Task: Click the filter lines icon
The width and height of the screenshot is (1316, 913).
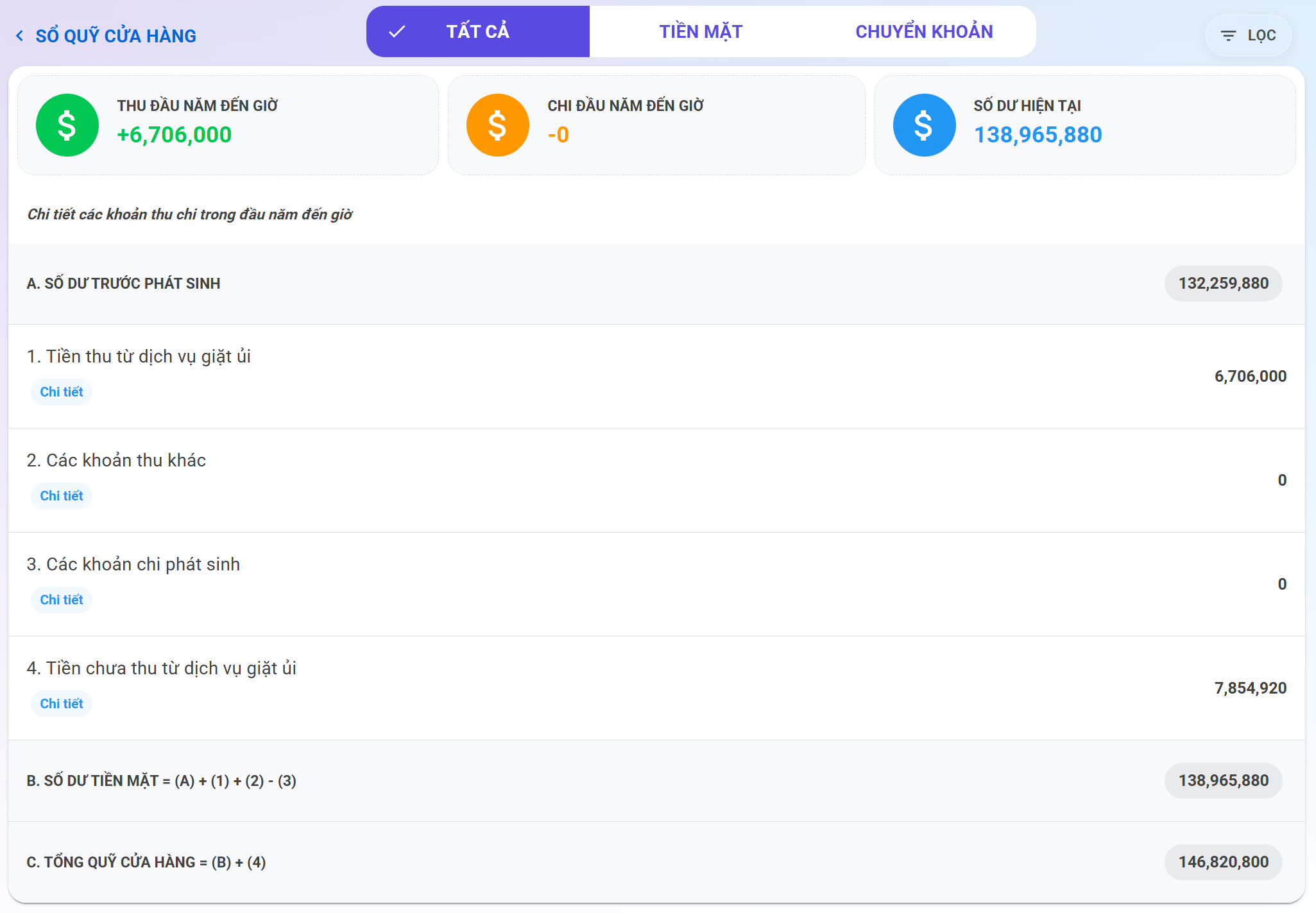Action: point(1228,36)
